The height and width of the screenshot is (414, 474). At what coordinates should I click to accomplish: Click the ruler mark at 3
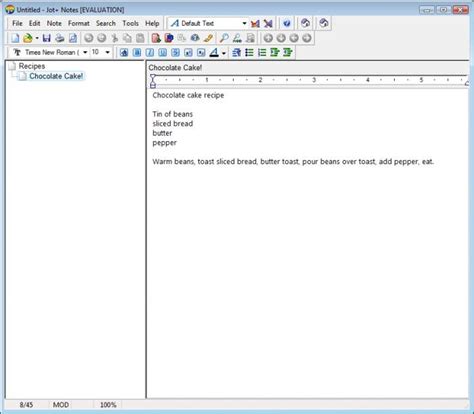coord(314,80)
